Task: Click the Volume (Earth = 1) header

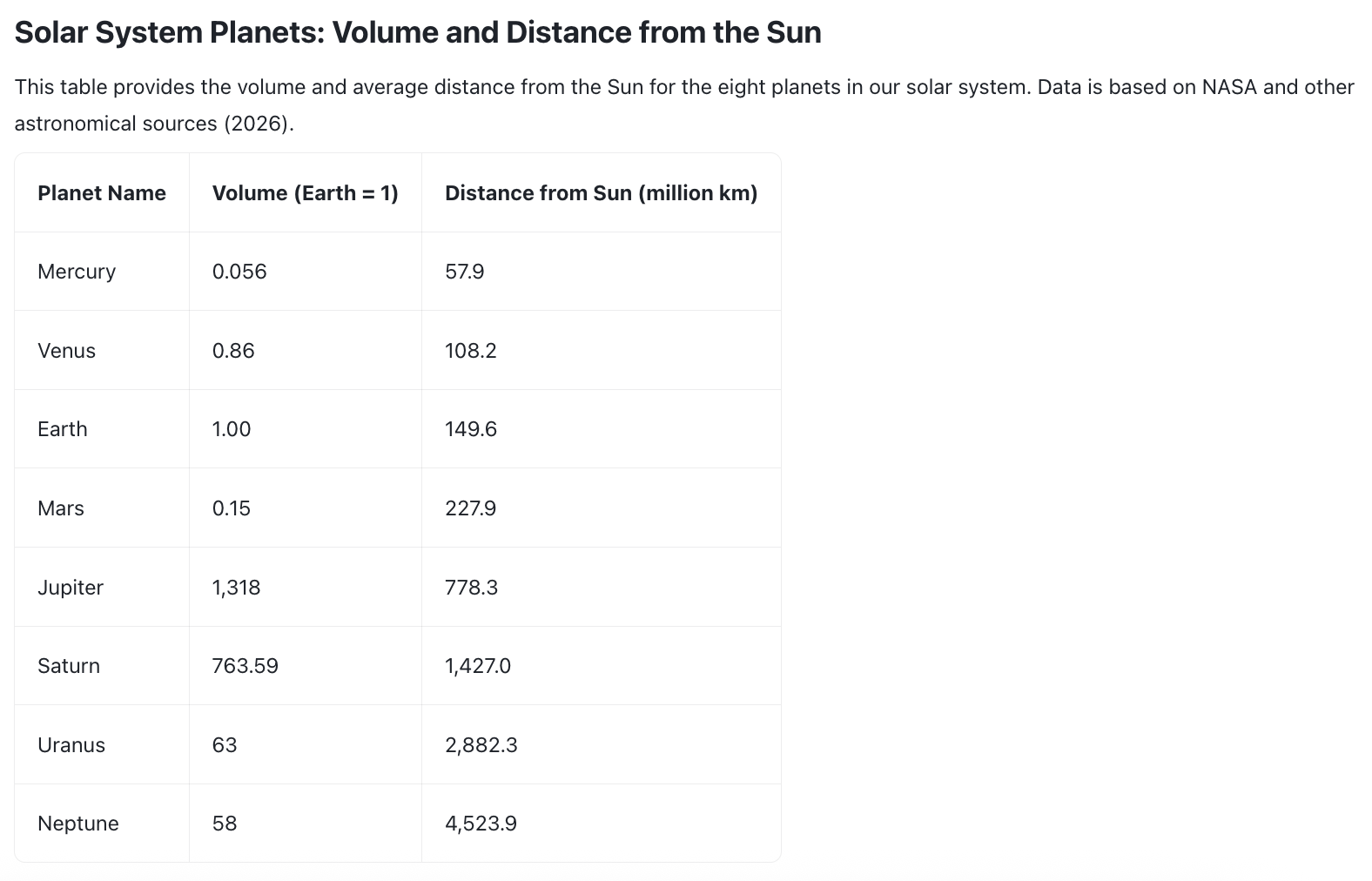Action: 305,193
